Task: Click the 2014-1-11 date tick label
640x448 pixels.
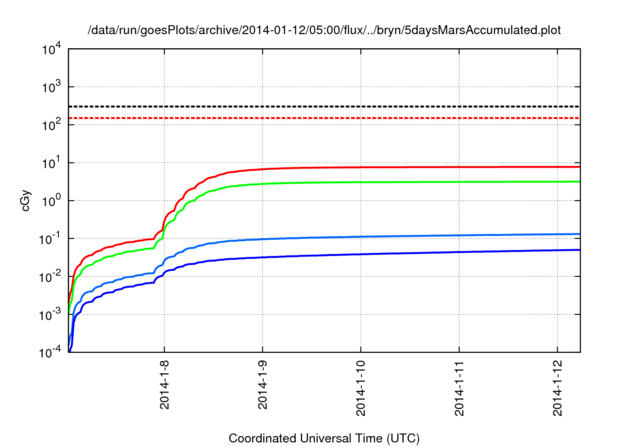Action: [x=459, y=388]
